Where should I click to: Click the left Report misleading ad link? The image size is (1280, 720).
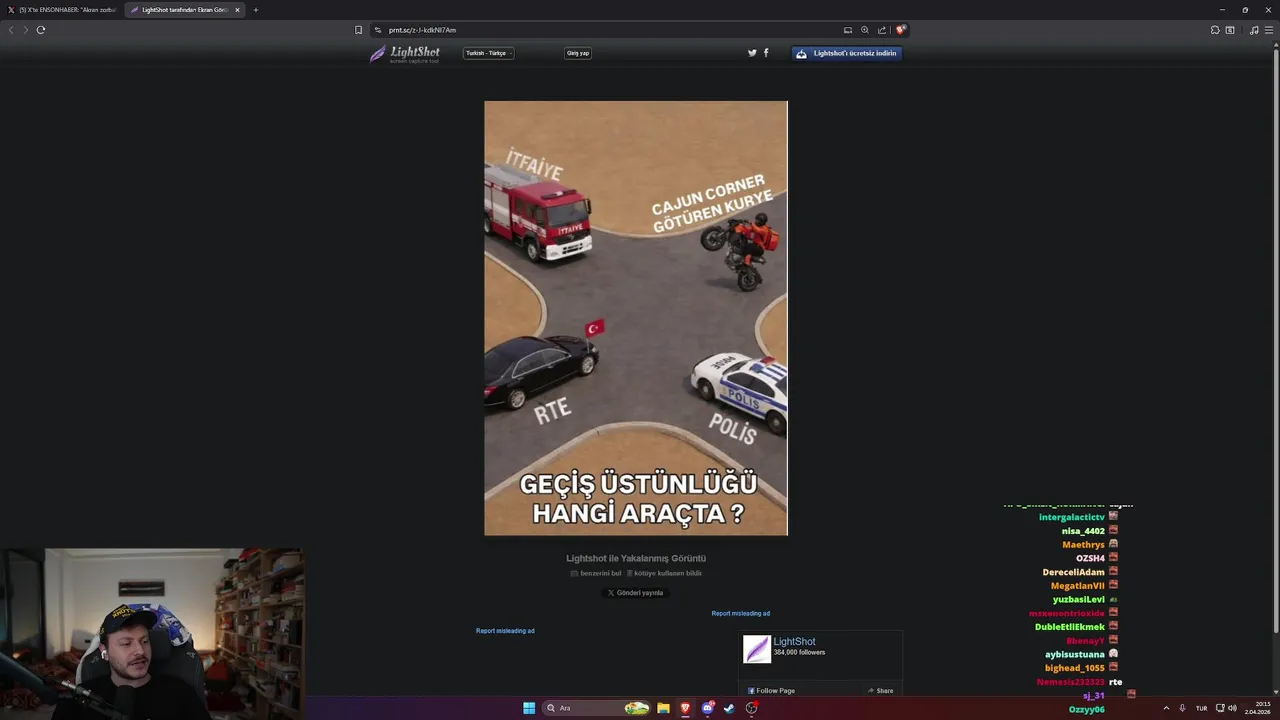505,631
